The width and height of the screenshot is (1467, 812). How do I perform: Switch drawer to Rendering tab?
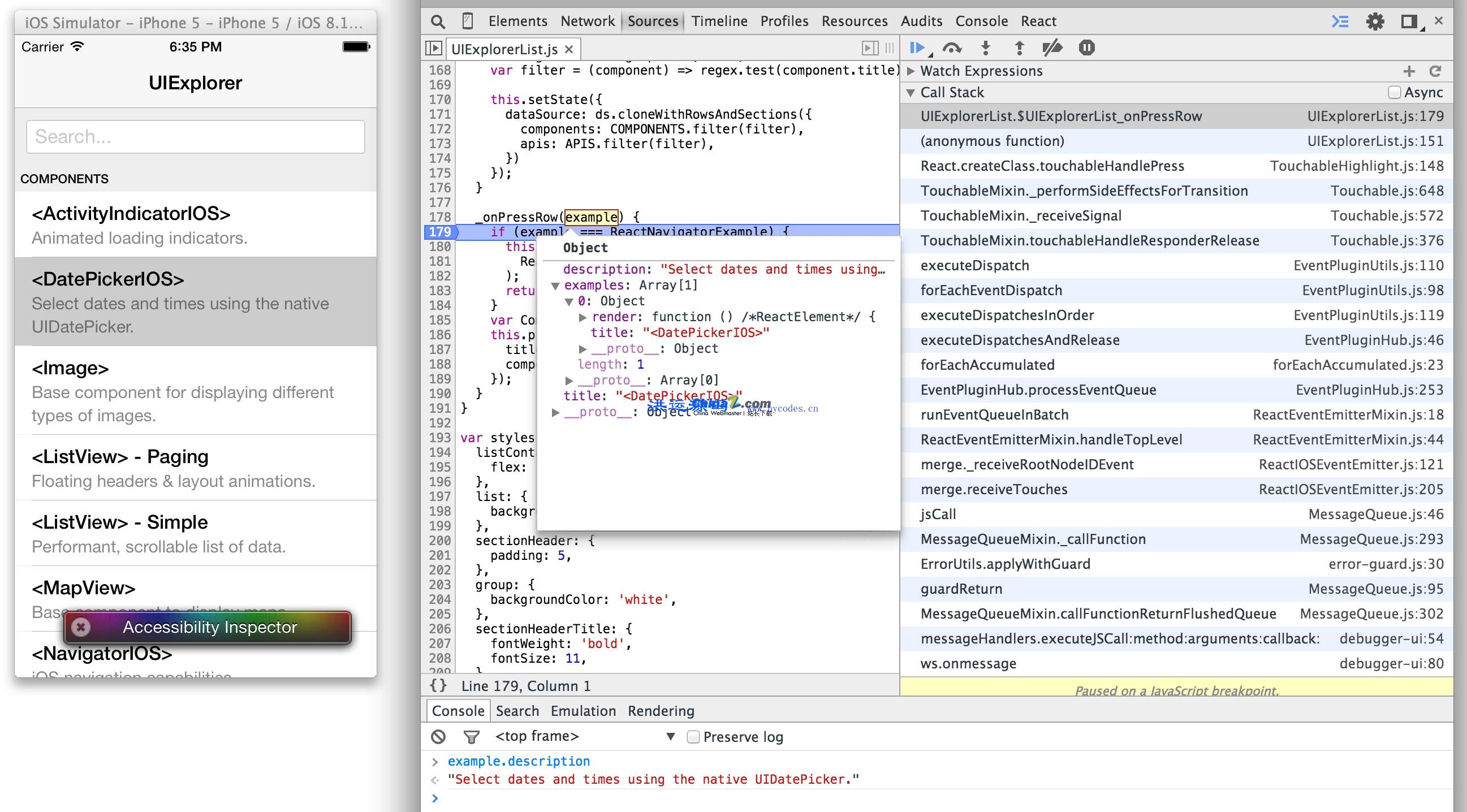(x=661, y=711)
